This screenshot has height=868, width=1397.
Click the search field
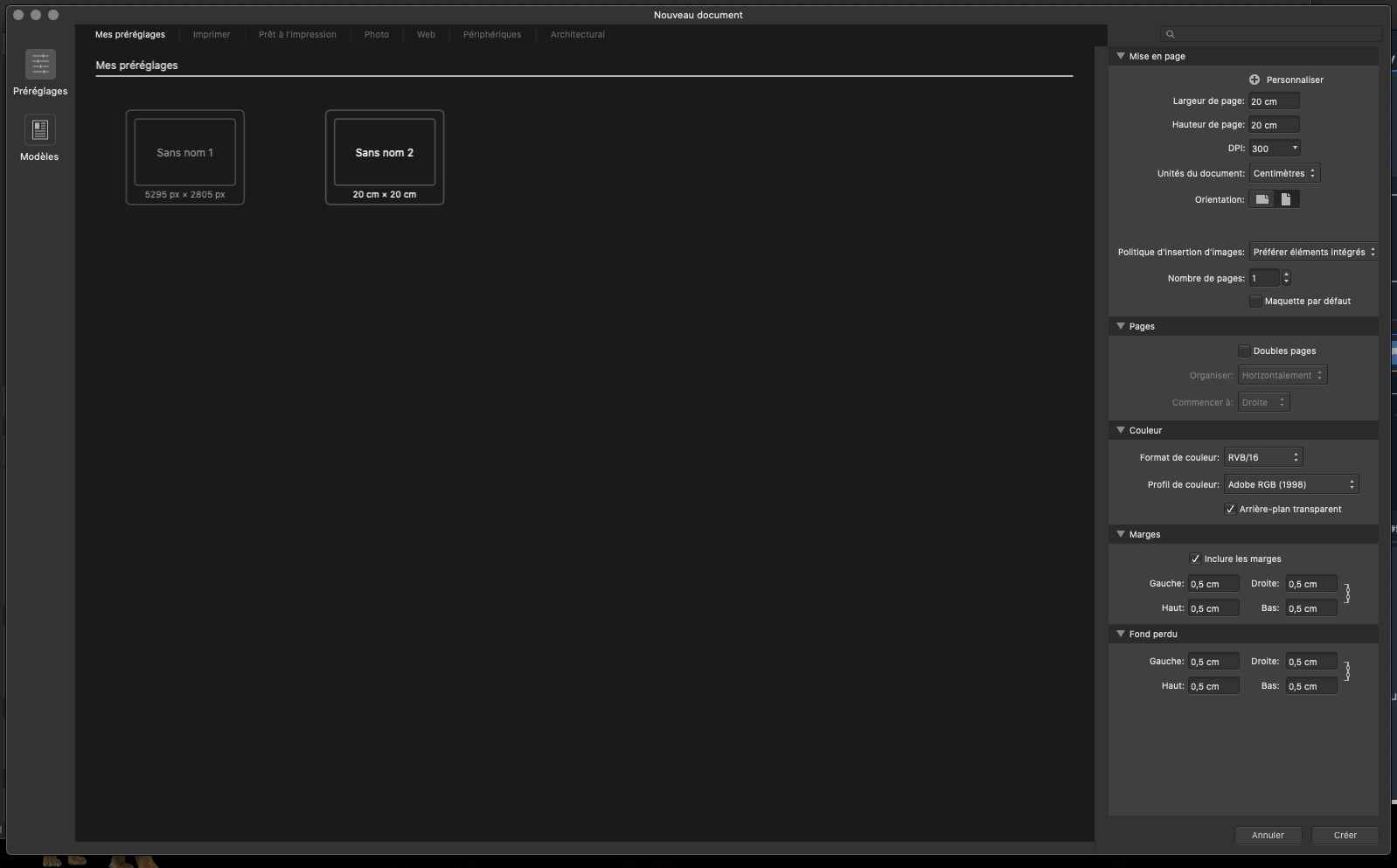click(1271, 34)
